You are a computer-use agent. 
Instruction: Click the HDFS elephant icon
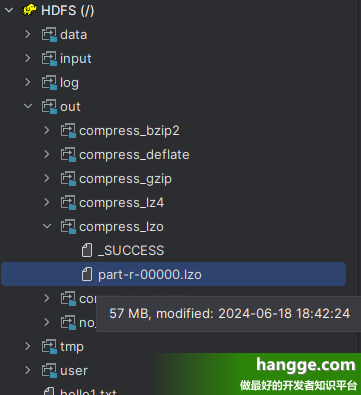click(x=29, y=10)
